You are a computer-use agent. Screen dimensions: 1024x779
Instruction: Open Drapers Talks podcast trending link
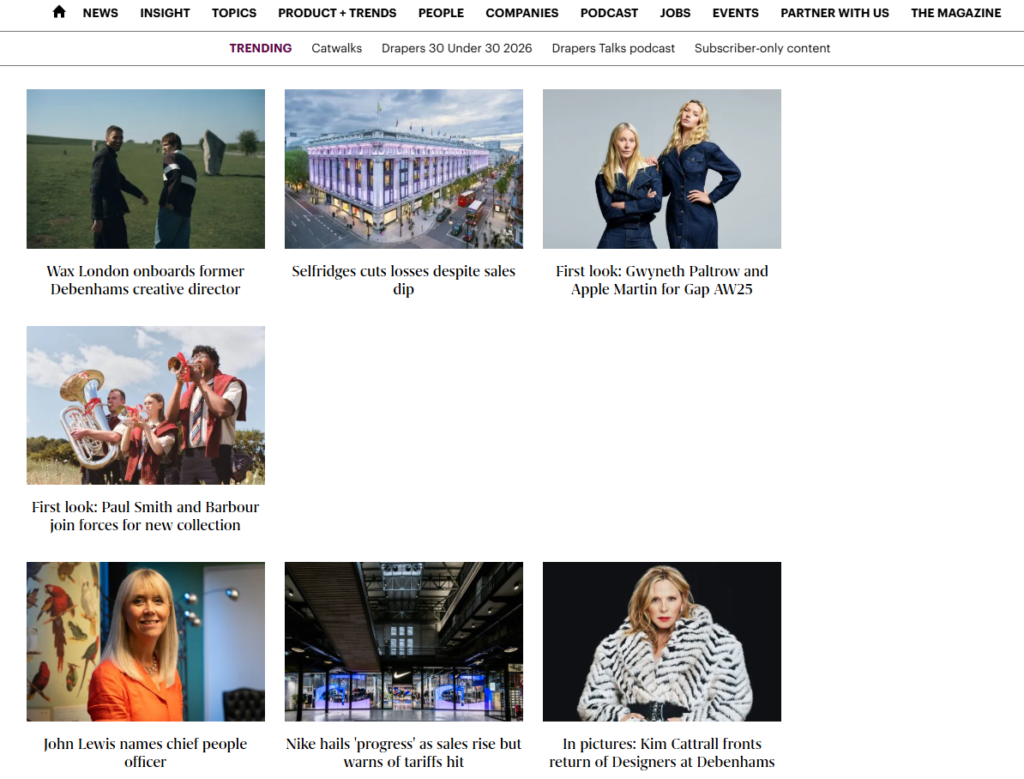[613, 48]
